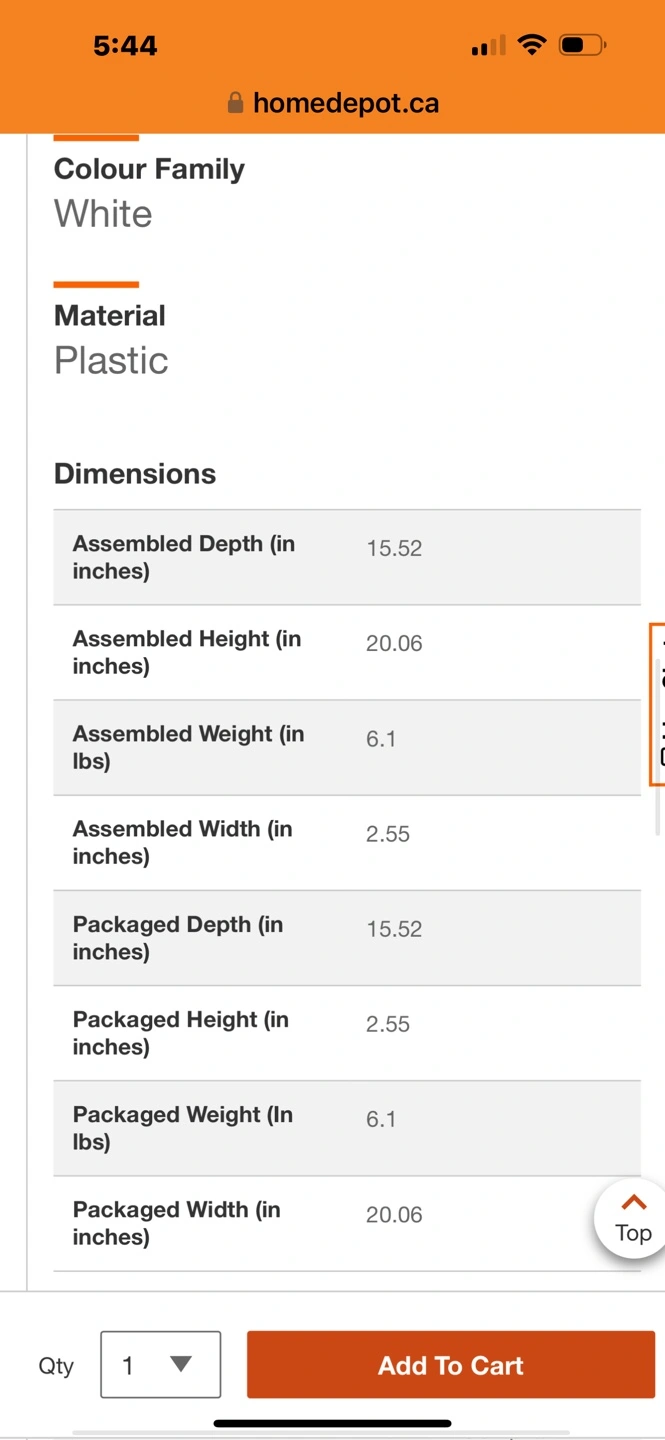
Task: Open the orange side tab on right edge
Action: [x=658, y=705]
